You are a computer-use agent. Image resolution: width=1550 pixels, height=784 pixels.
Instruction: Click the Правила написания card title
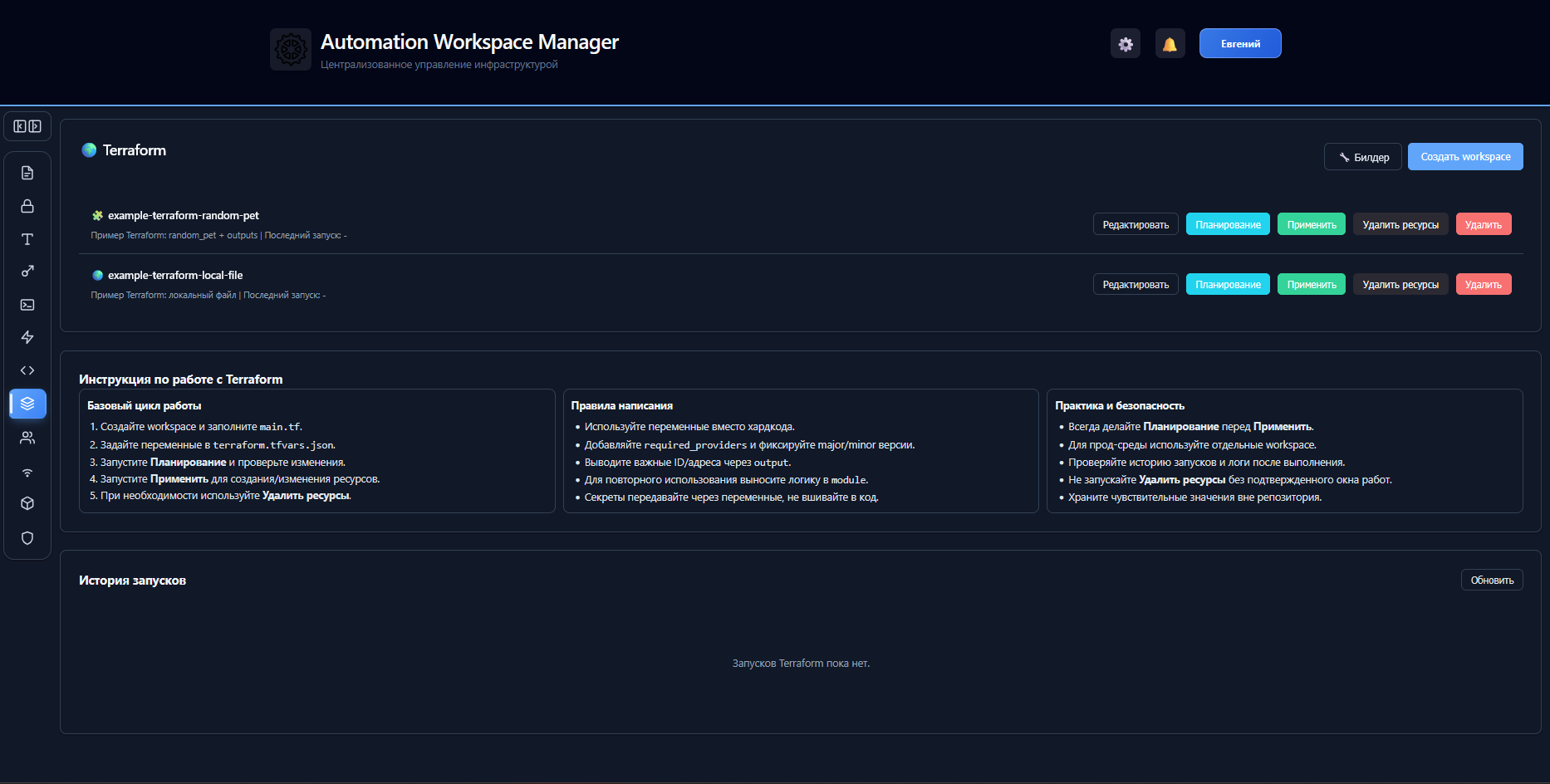(622, 406)
